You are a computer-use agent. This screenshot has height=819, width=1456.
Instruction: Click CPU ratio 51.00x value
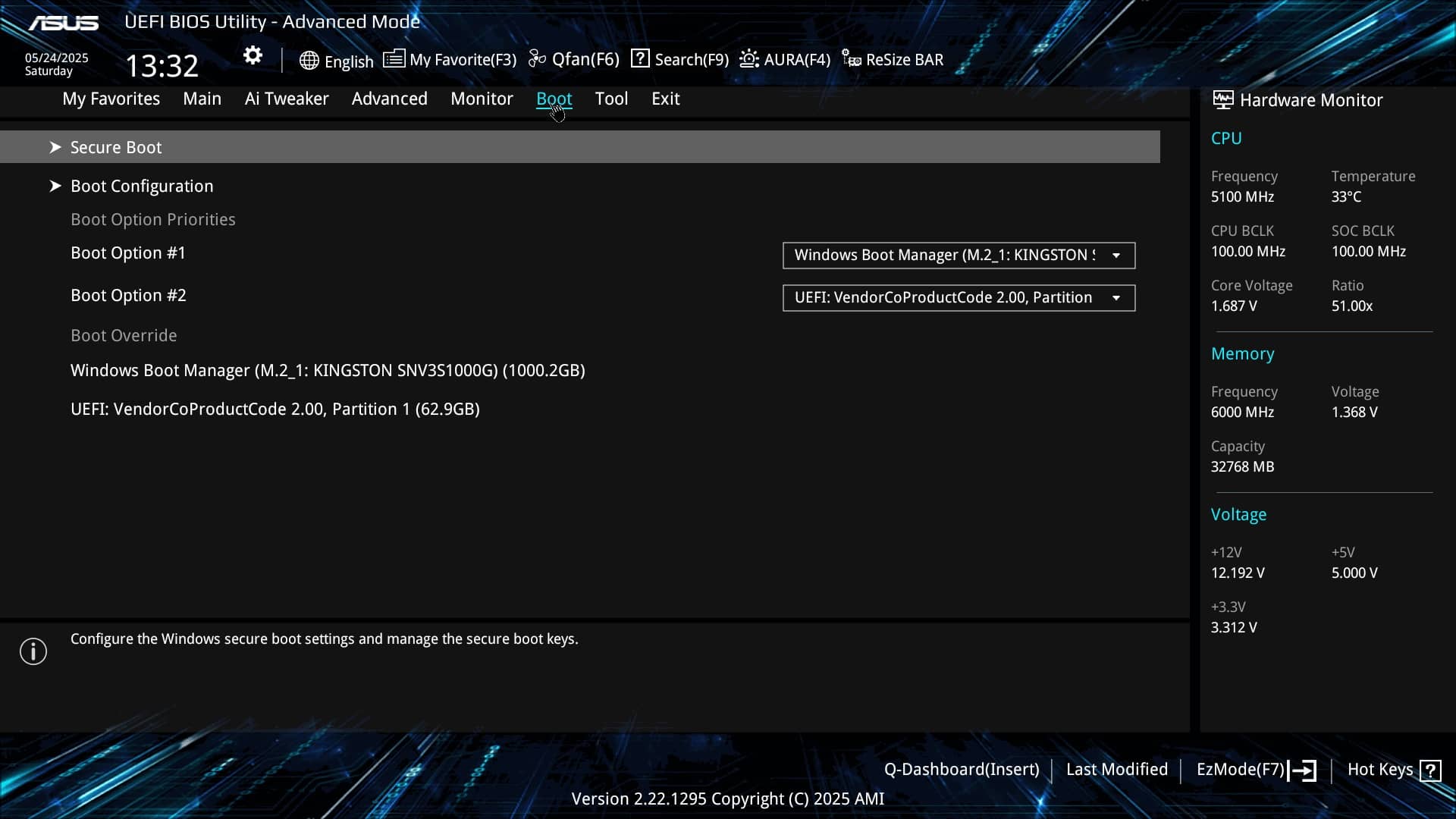pos(1352,306)
